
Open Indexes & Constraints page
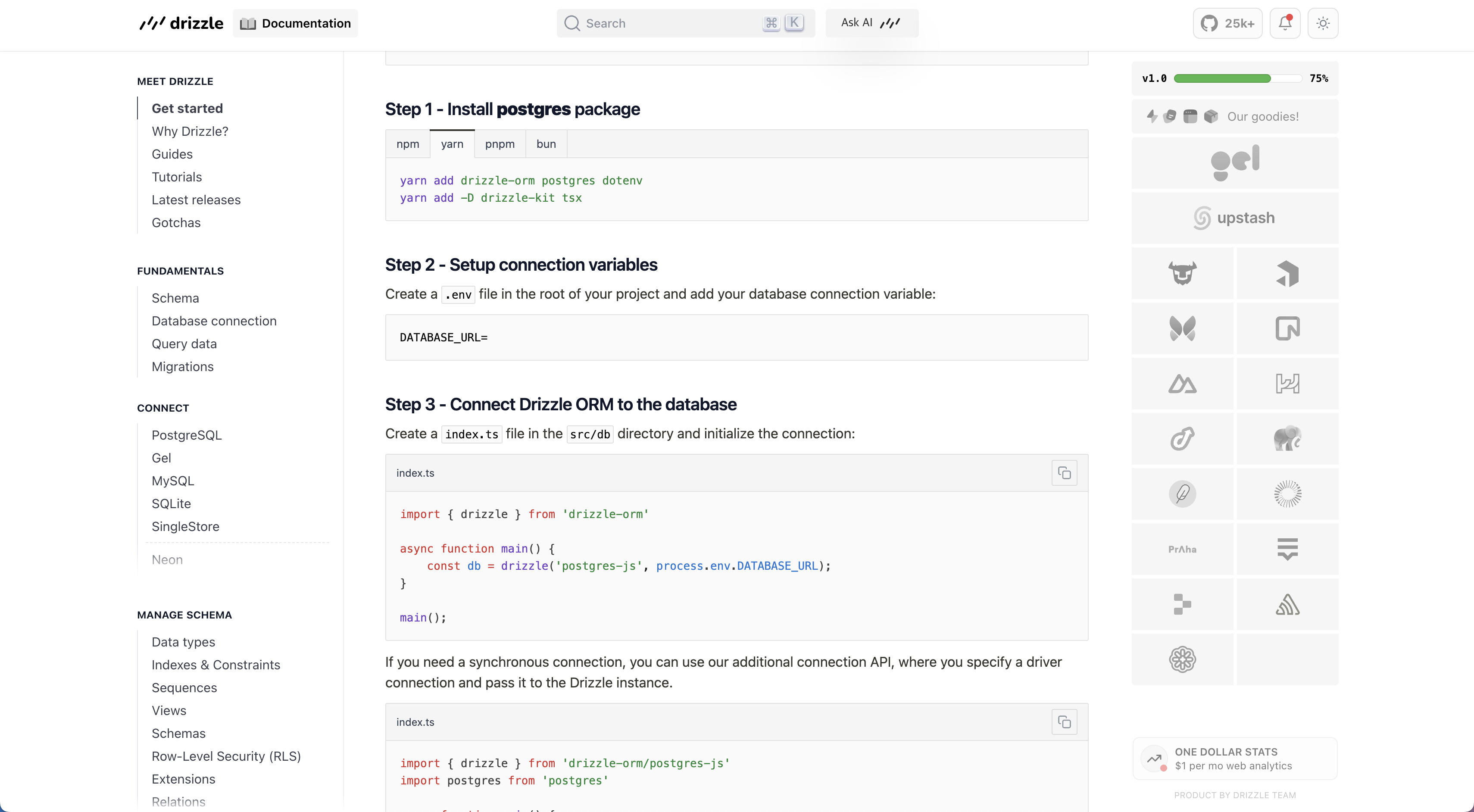tap(216, 665)
